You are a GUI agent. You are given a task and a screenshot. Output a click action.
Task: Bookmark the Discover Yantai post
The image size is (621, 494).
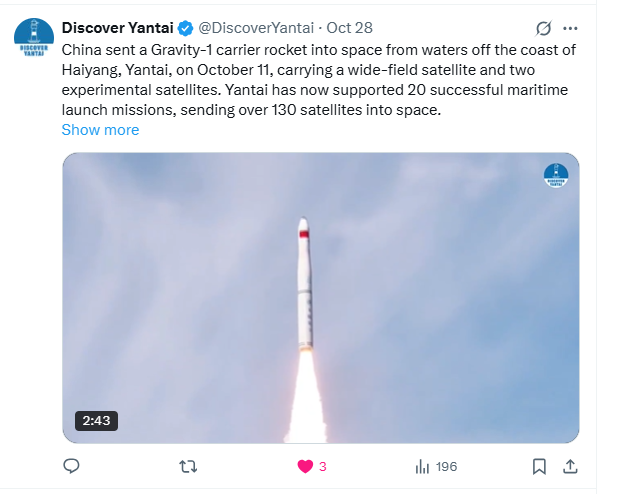539,466
